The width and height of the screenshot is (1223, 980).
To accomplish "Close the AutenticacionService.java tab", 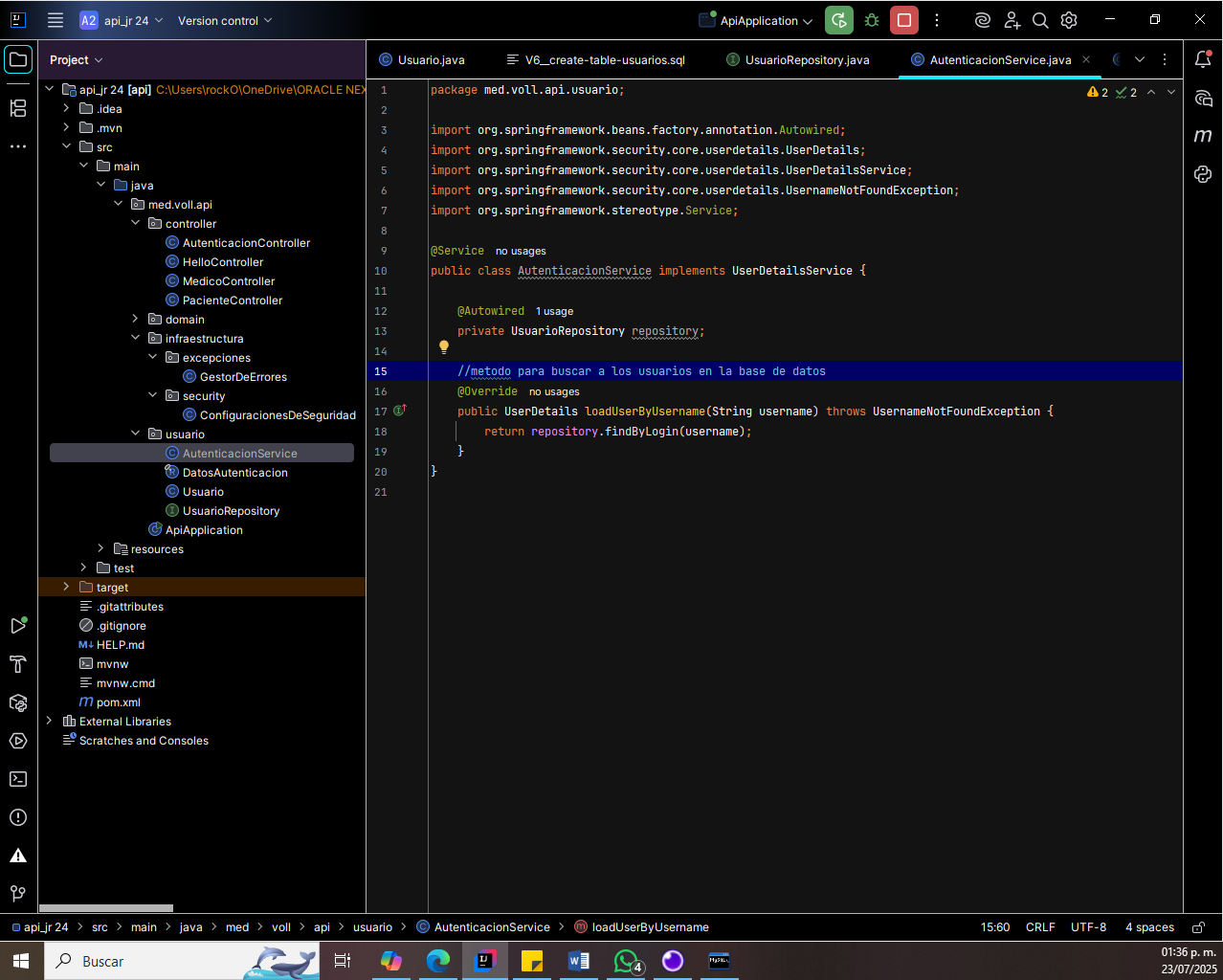I will coord(1086,59).
